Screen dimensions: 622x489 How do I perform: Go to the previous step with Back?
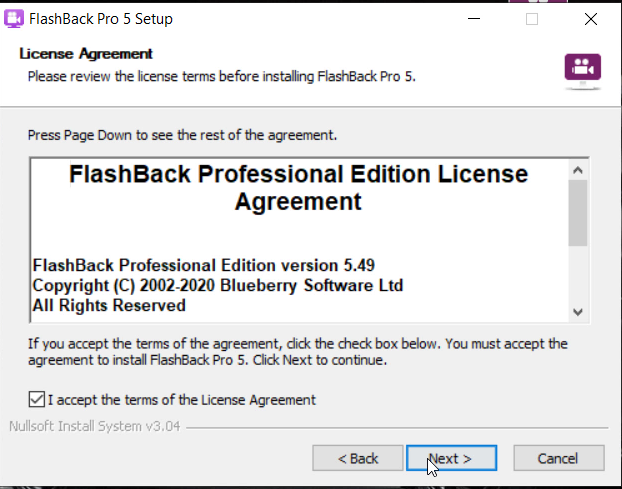[358, 458]
